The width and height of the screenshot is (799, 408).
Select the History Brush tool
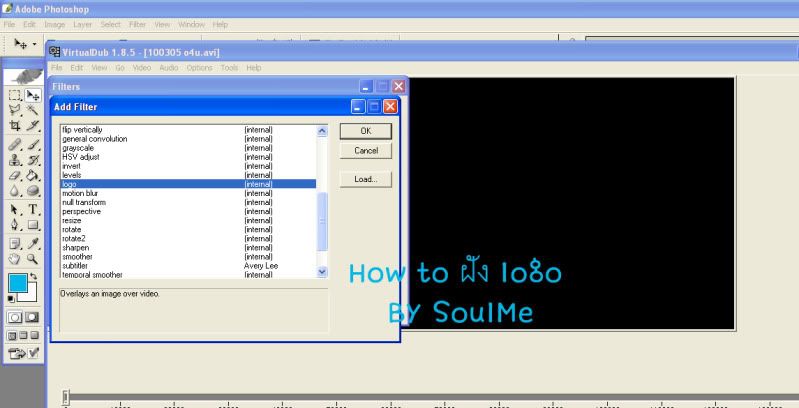pos(33,160)
